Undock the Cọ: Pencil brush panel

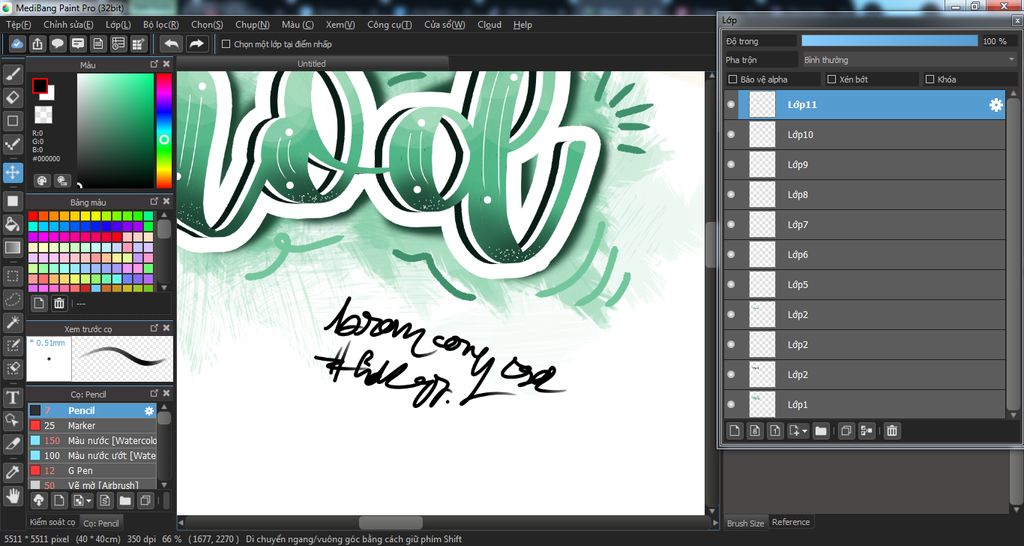pos(154,394)
